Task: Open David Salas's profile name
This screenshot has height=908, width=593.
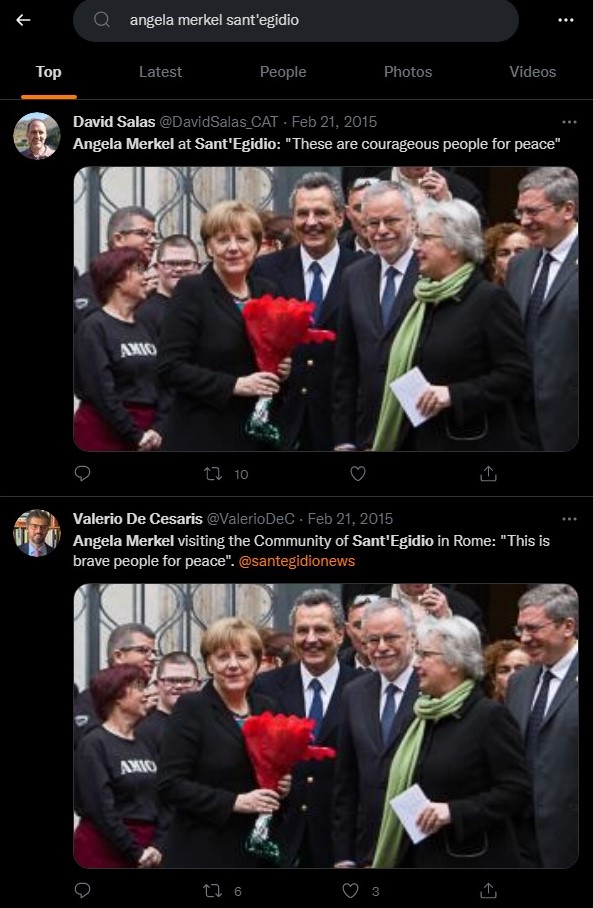Action: pyautogui.click(x=114, y=122)
